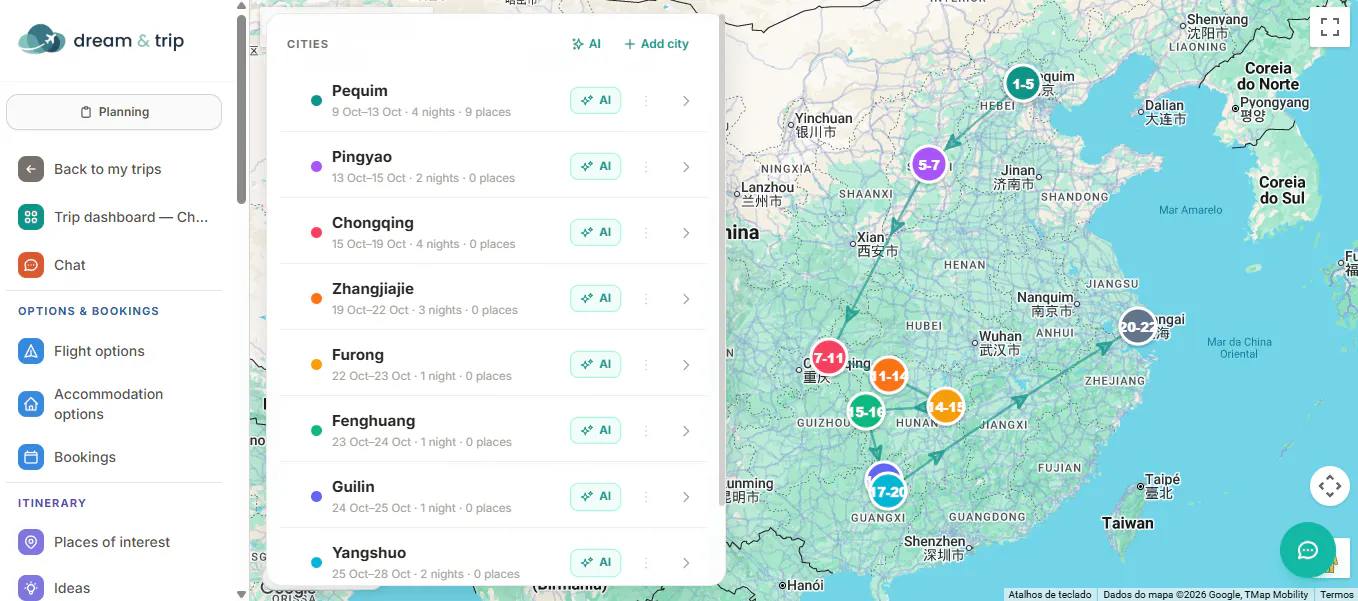Click the Chongqing red color dot
1358x601 pixels.
click(x=316, y=233)
